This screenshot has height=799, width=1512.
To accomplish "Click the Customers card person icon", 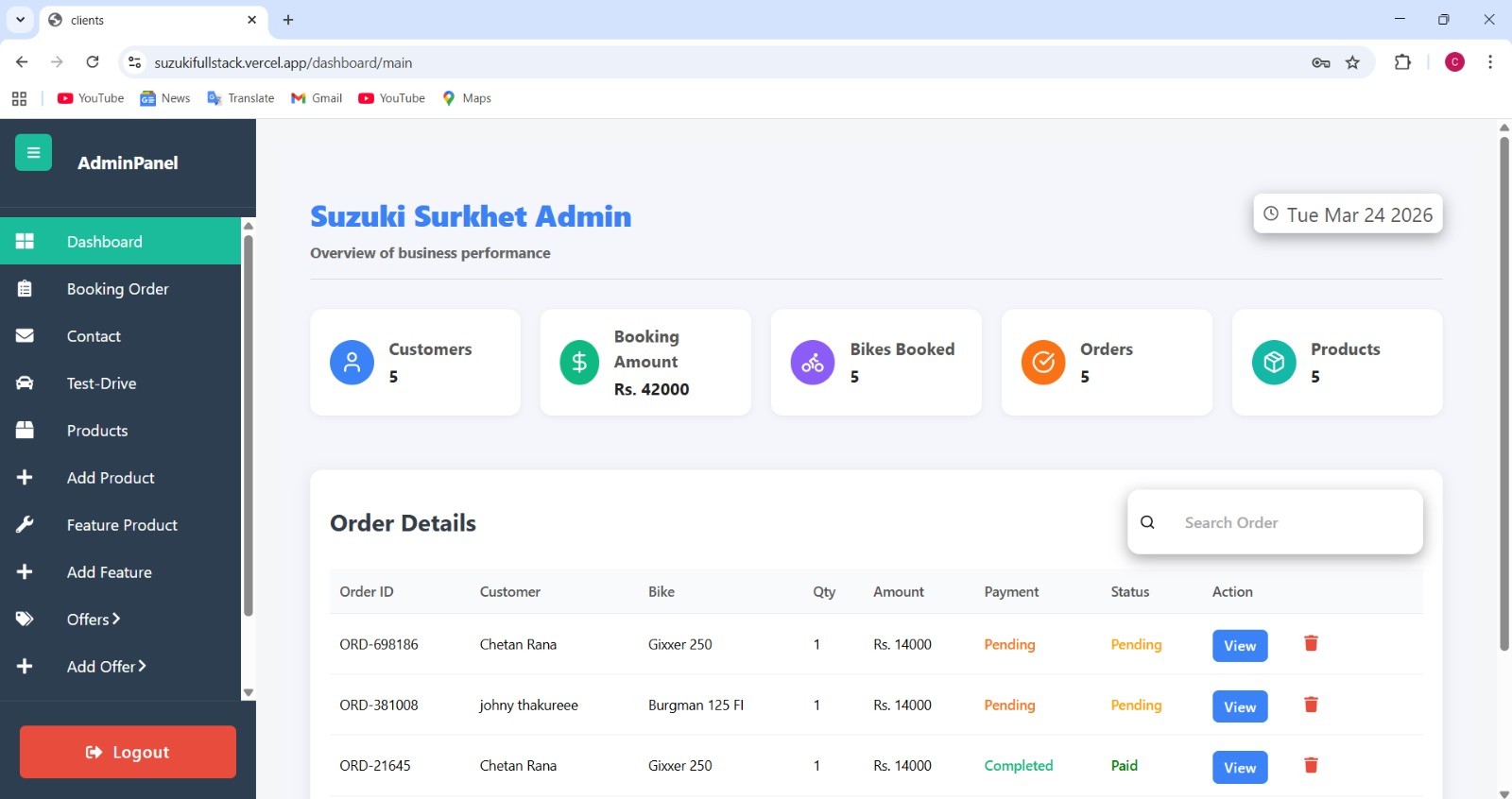I will (352, 363).
